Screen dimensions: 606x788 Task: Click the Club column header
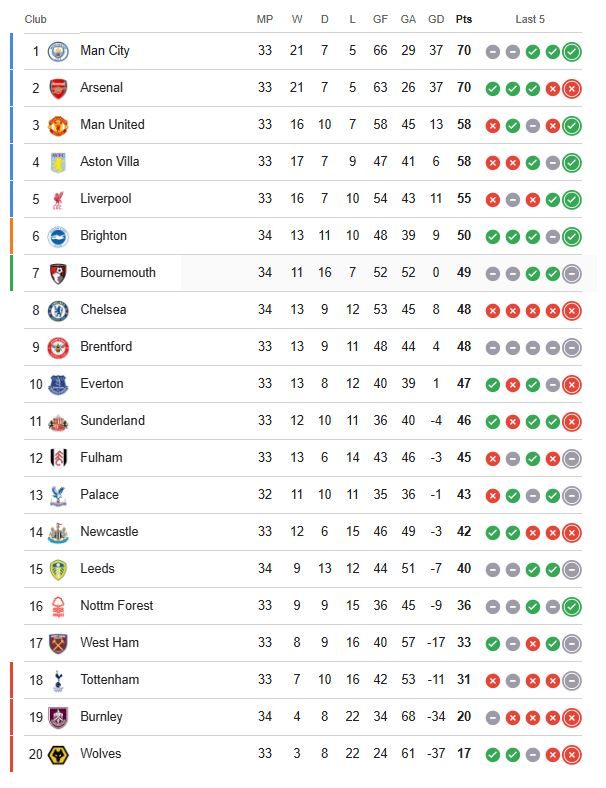click(x=36, y=19)
